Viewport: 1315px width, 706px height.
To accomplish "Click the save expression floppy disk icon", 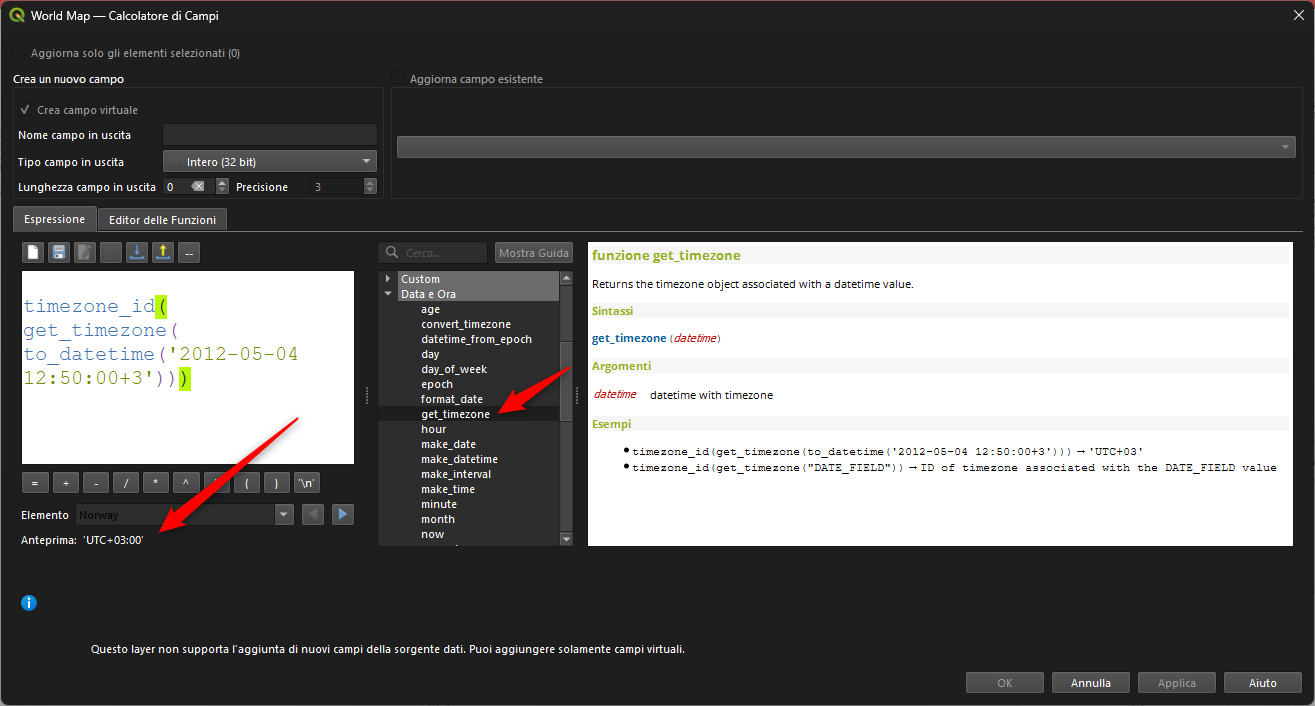I will tap(59, 253).
